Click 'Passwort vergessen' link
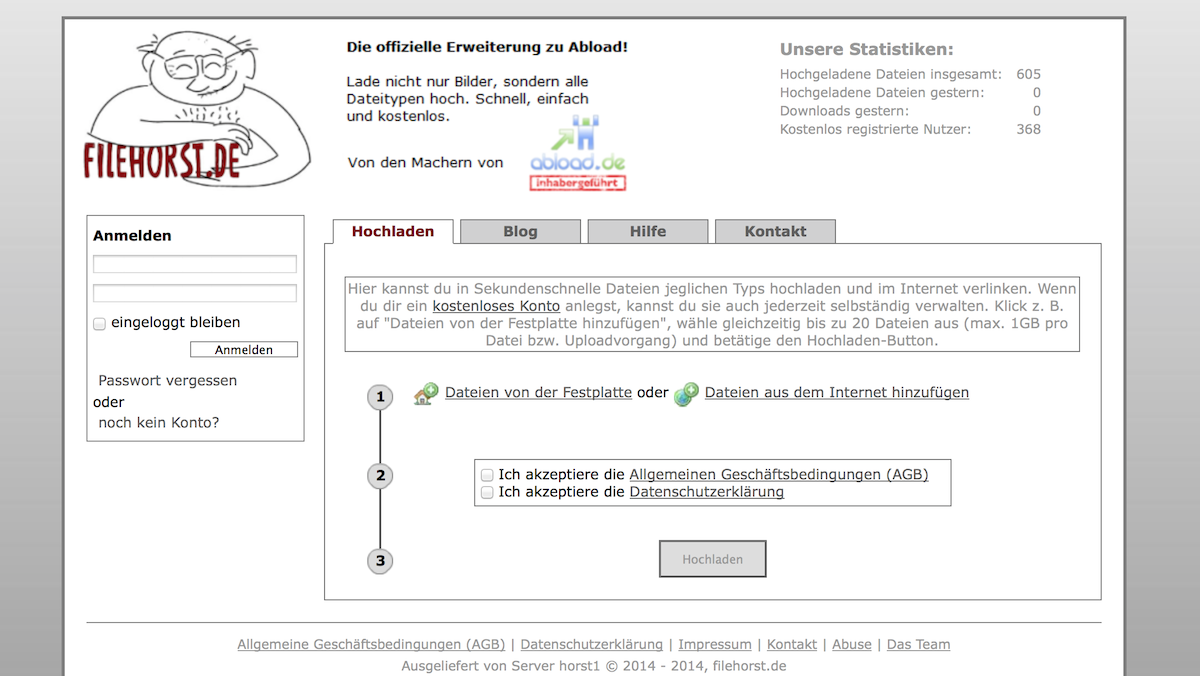The height and width of the screenshot is (676, 1200). click(168, 381)
